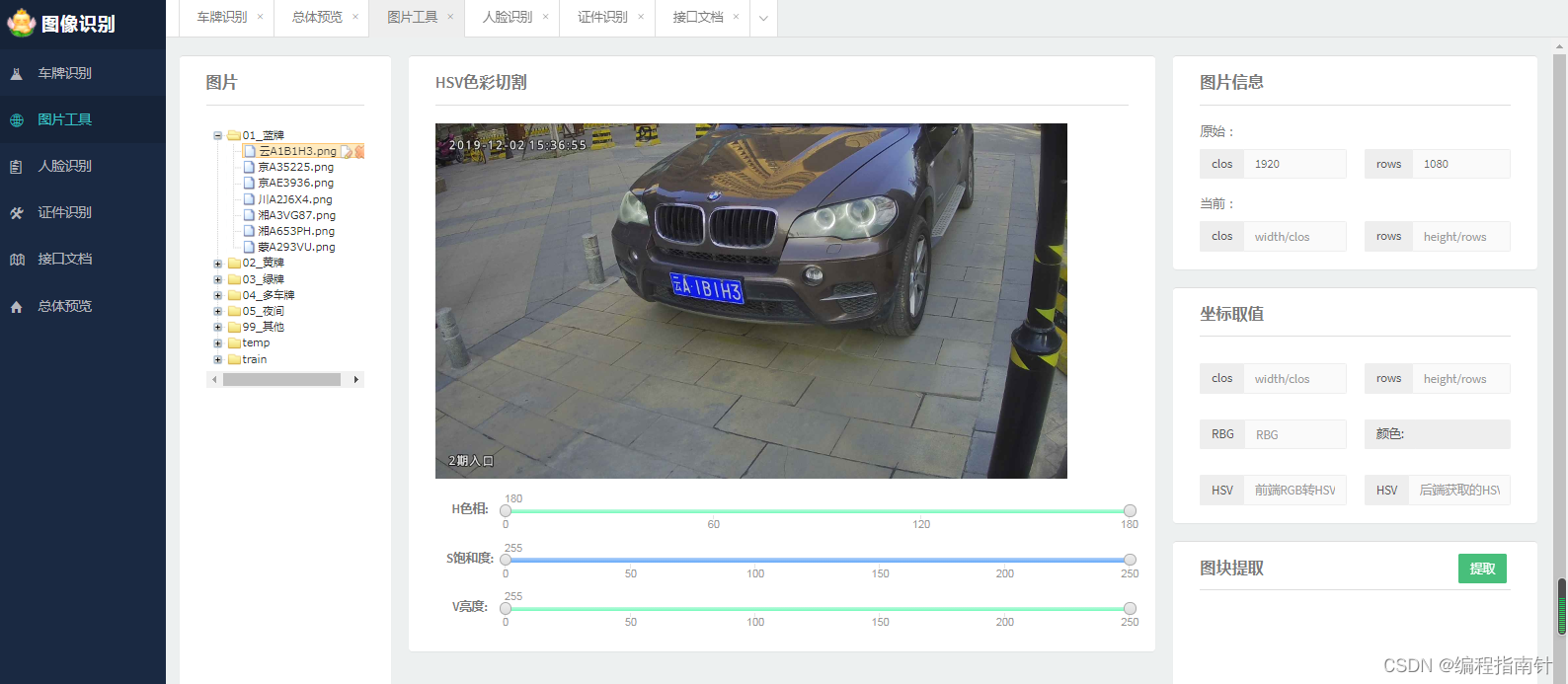Close the 车牌识别 tab with its x
Viewport: 1568px width, 684px height.
[260, 17]
